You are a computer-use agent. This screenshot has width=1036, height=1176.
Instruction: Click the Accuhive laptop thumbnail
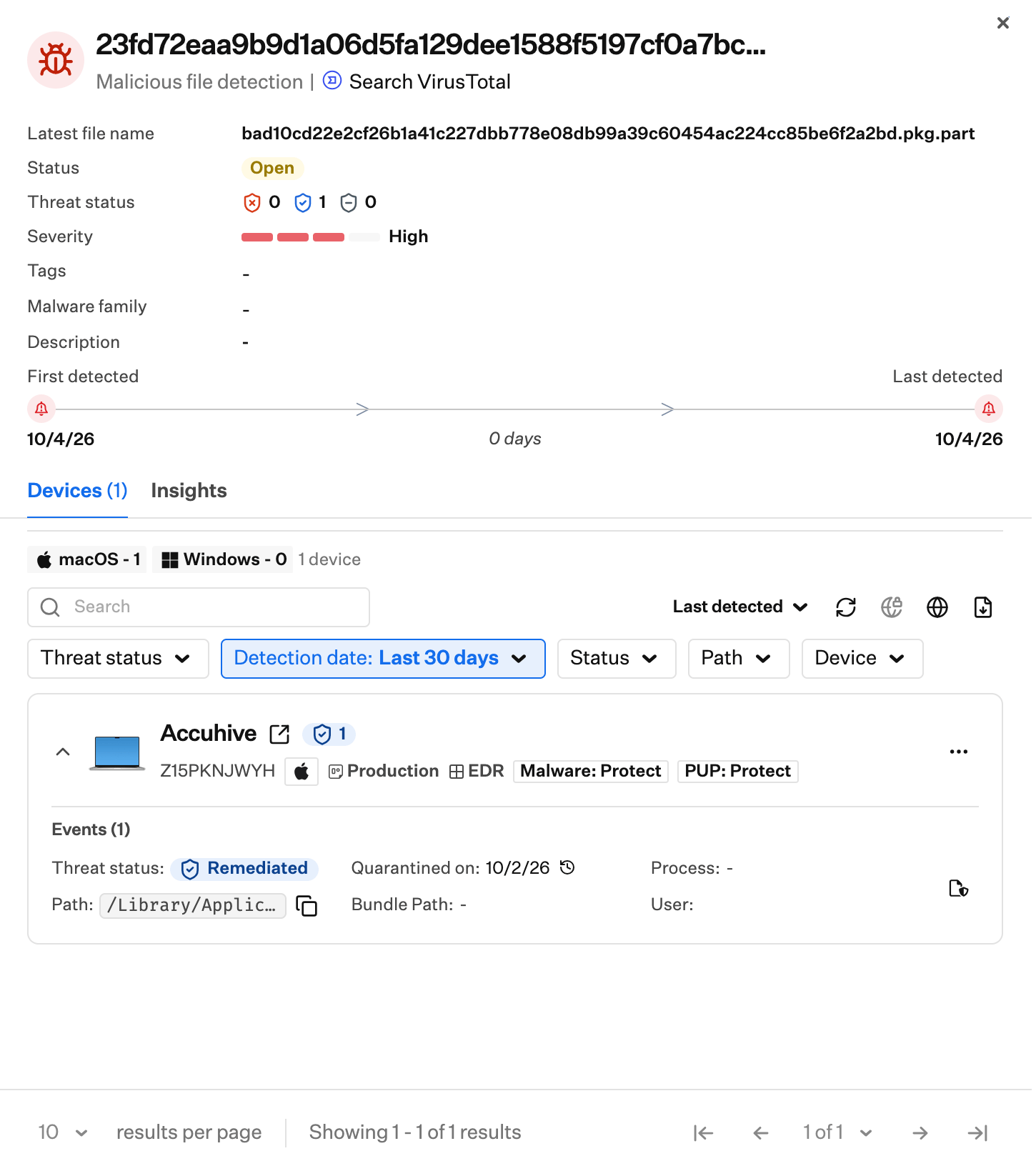click(117, 753)
